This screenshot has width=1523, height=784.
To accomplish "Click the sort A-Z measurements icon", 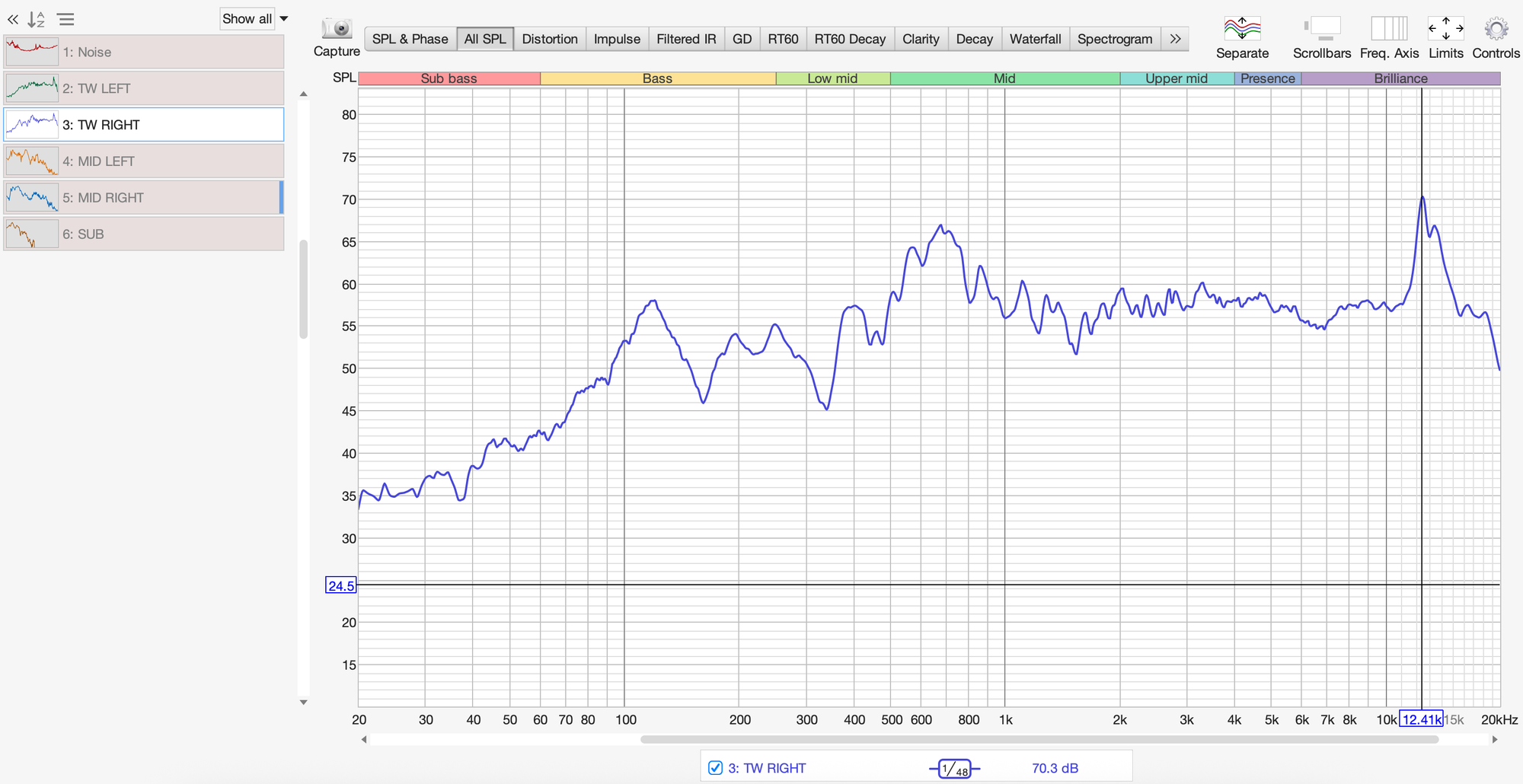I will tap(36, 20).
